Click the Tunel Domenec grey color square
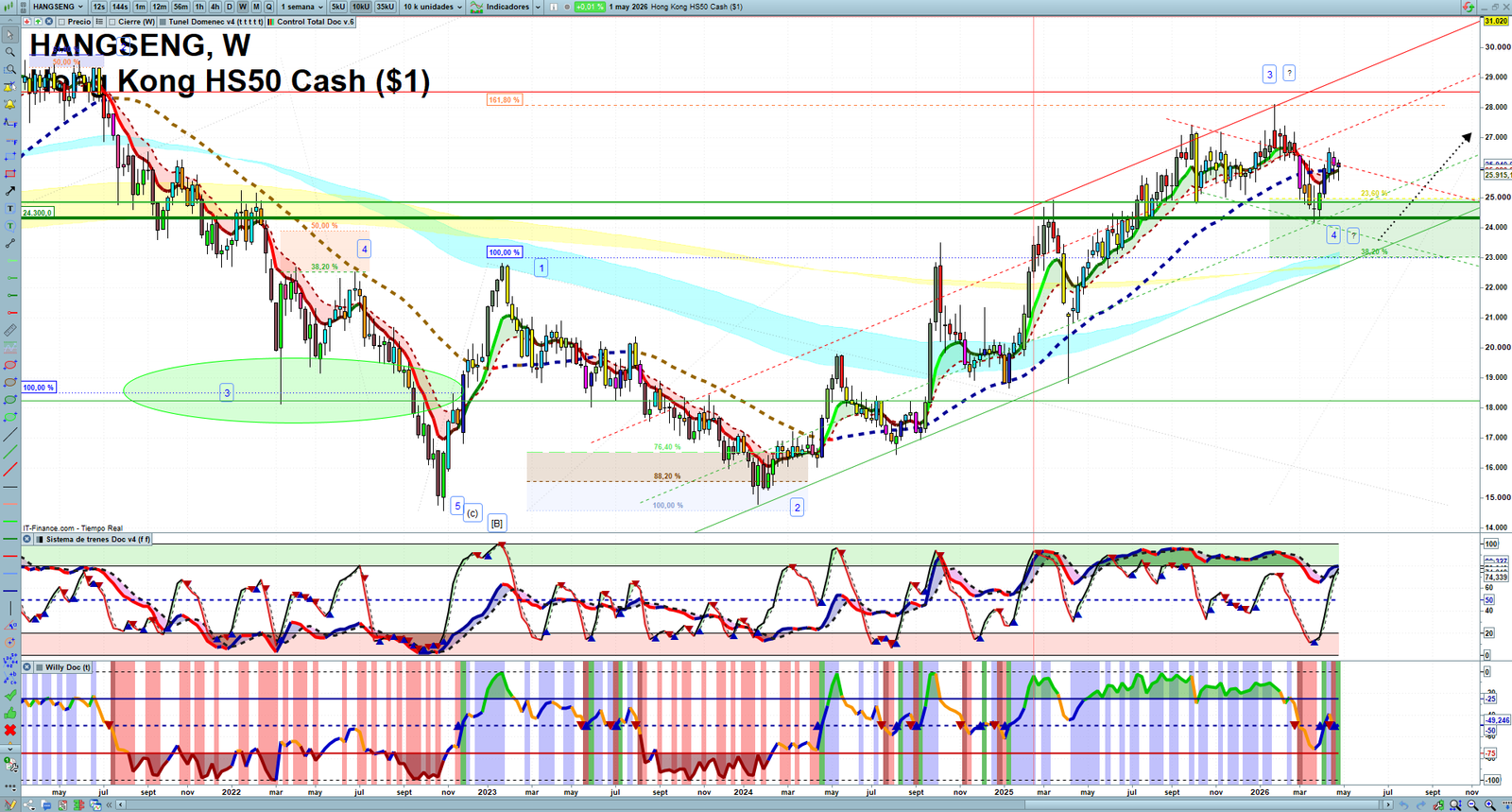Viewport: 1512px width, 812px height. click(163, 21)
